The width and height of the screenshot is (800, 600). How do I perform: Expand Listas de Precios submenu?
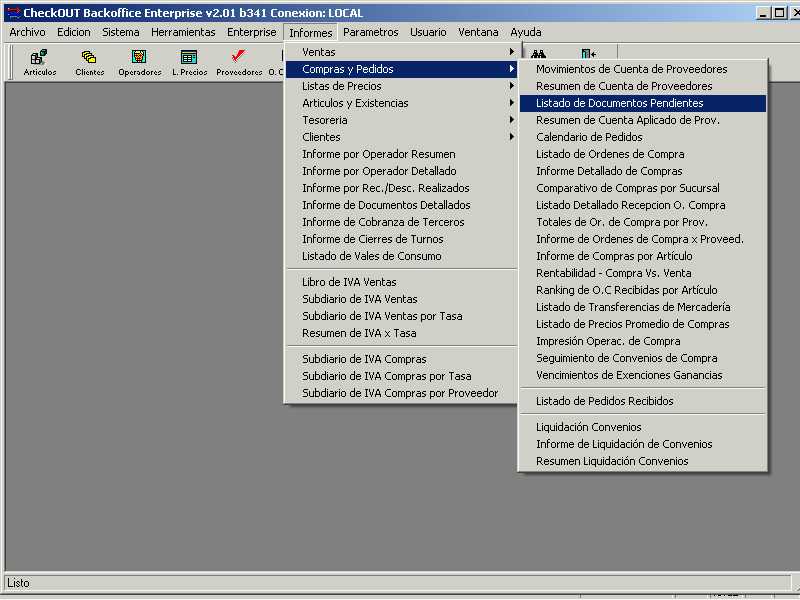[x=401, y=86]
